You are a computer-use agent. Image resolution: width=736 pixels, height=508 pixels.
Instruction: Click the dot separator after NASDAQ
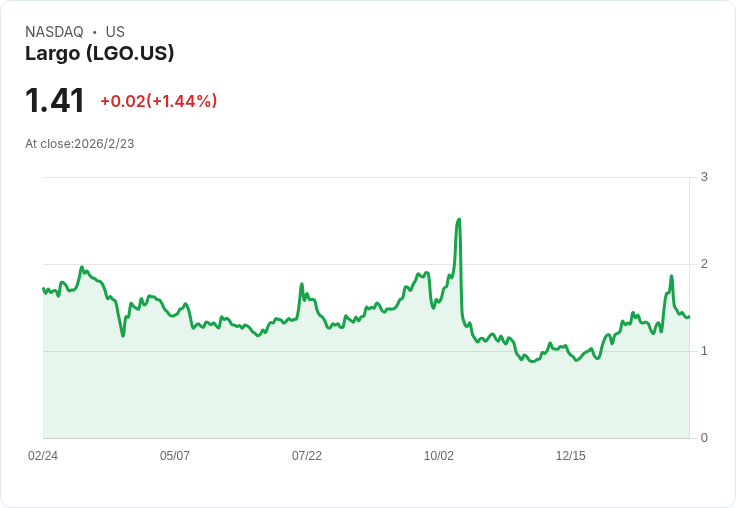click(x=94, y=32)
